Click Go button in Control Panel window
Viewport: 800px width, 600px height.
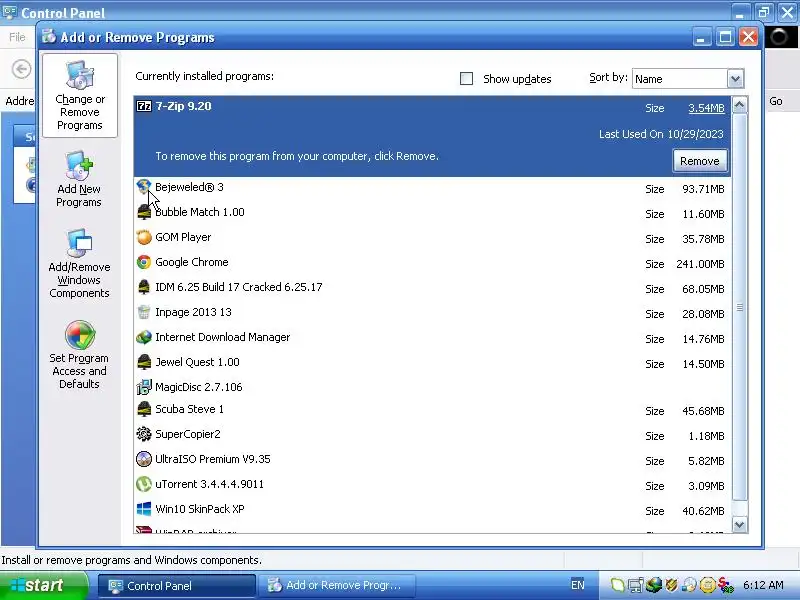(x=776, y=101)
